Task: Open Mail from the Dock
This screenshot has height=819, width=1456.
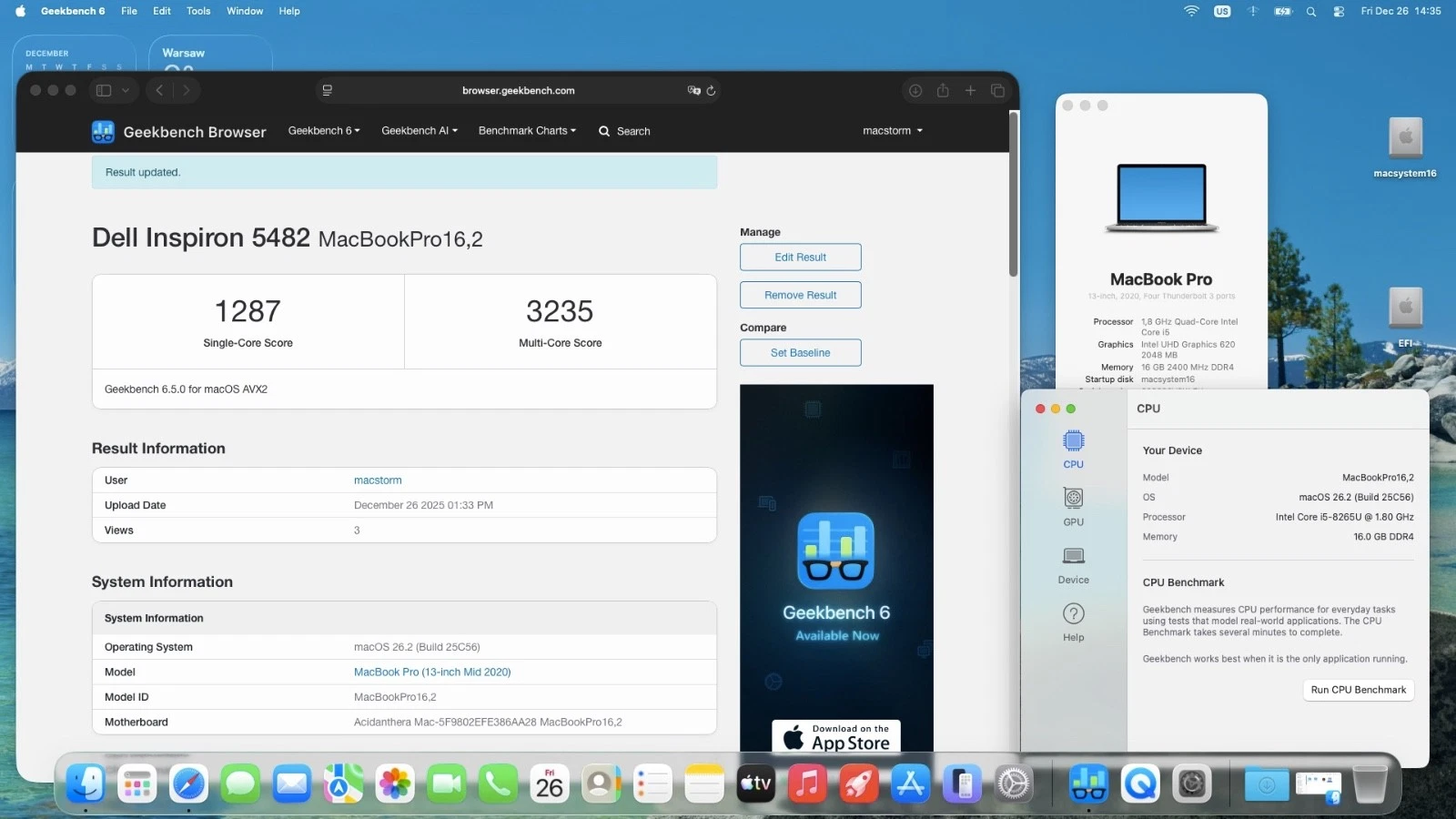Action: pos(292,784)
